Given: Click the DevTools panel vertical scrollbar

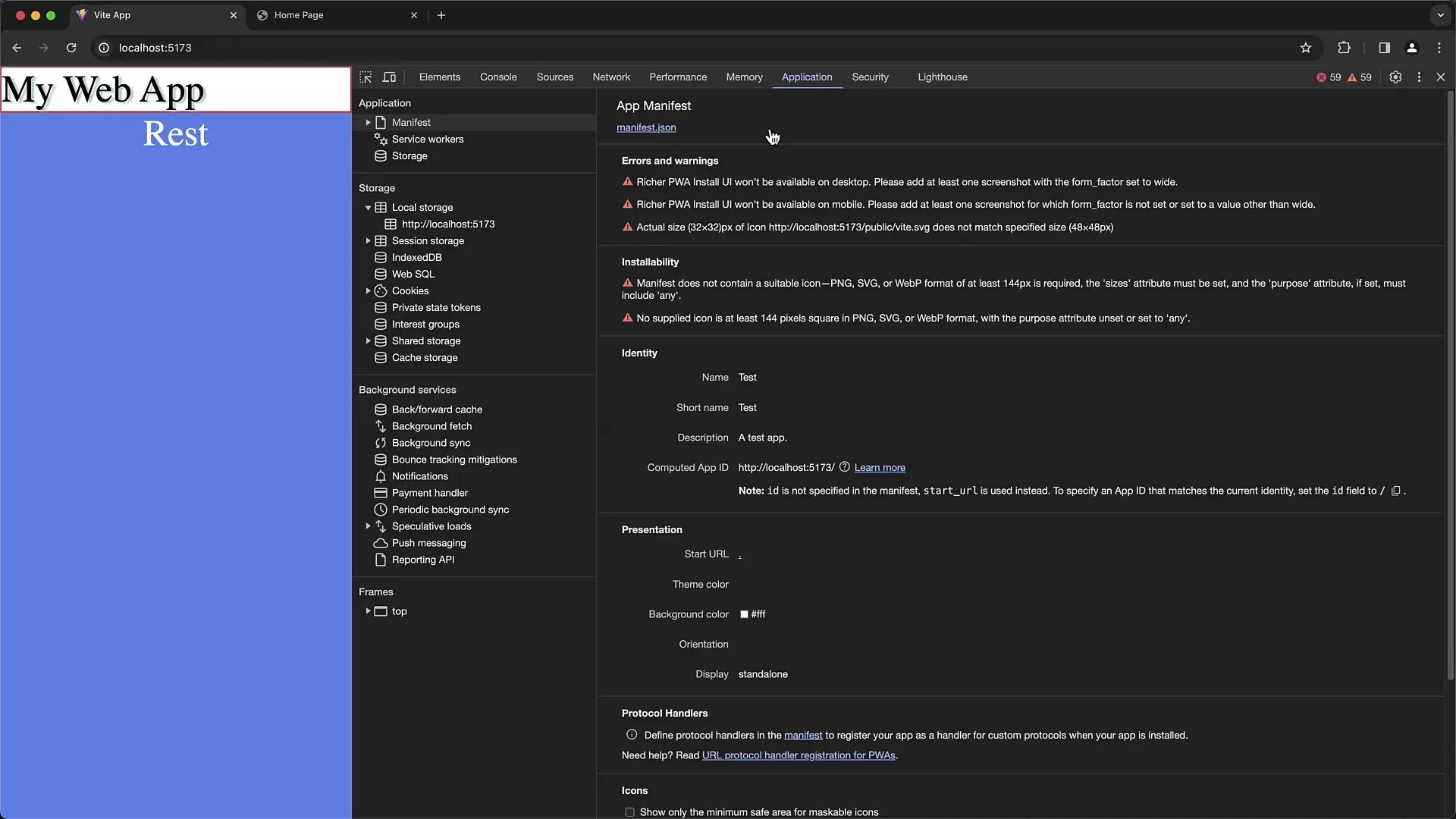Looking at the screenshot, I should coord(1450,387).
